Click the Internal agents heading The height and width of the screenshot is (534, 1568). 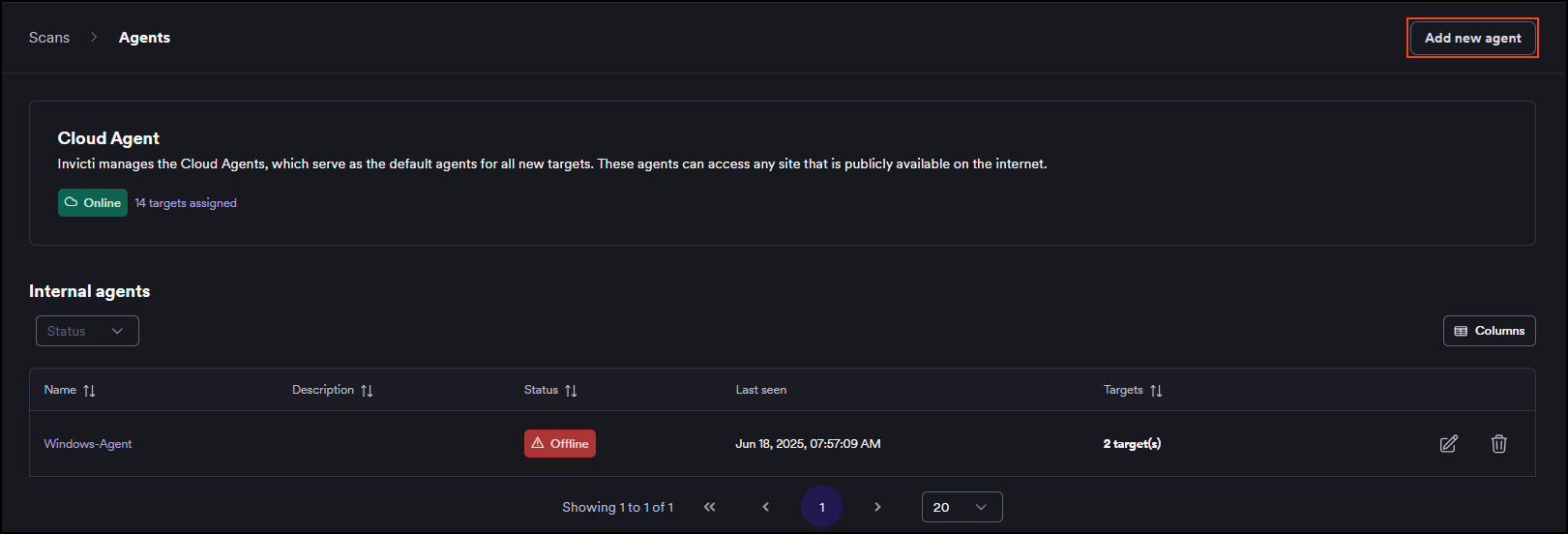click(89, 291)
